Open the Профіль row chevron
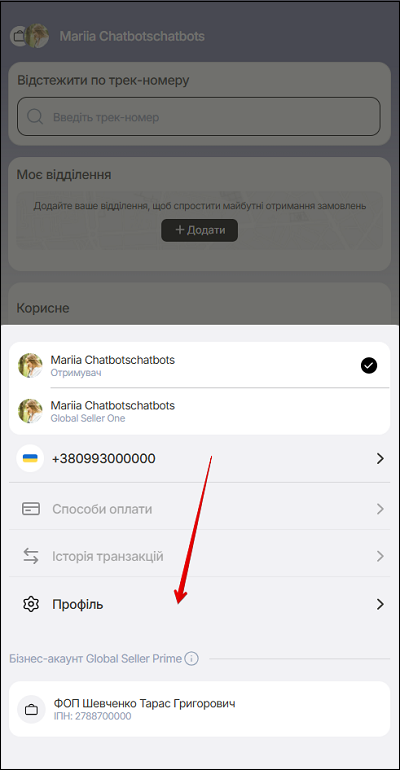 (x=380, y=604)
